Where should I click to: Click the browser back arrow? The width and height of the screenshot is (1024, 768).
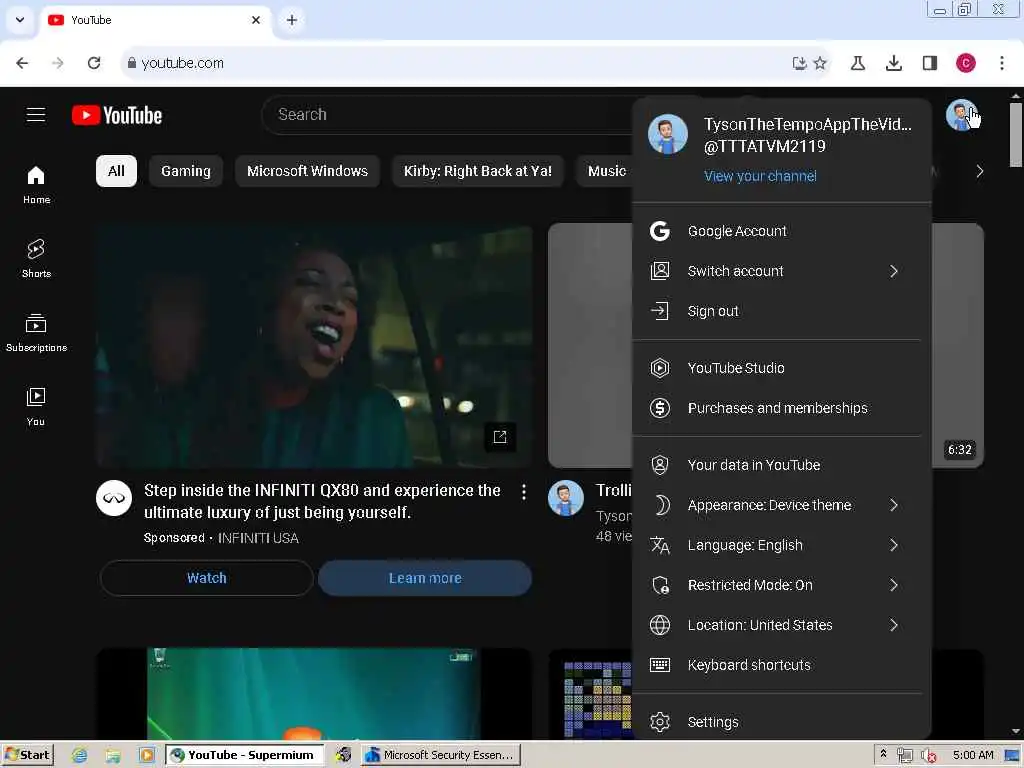click(x=22, y=63)
